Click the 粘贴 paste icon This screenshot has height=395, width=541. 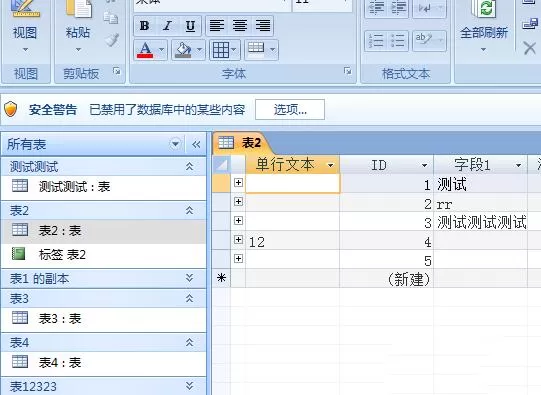[79, 10]
